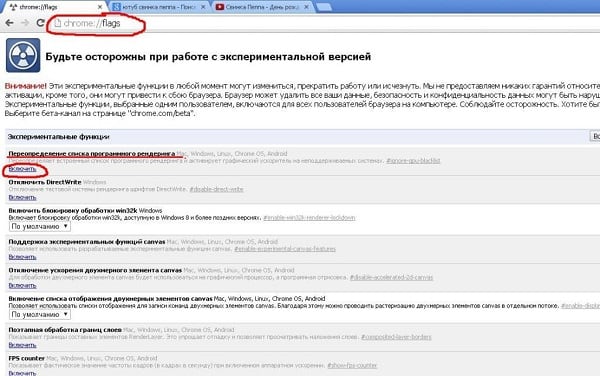Click the title Отключение ускорения двухмерного элемента canvas

pos(95,270)
